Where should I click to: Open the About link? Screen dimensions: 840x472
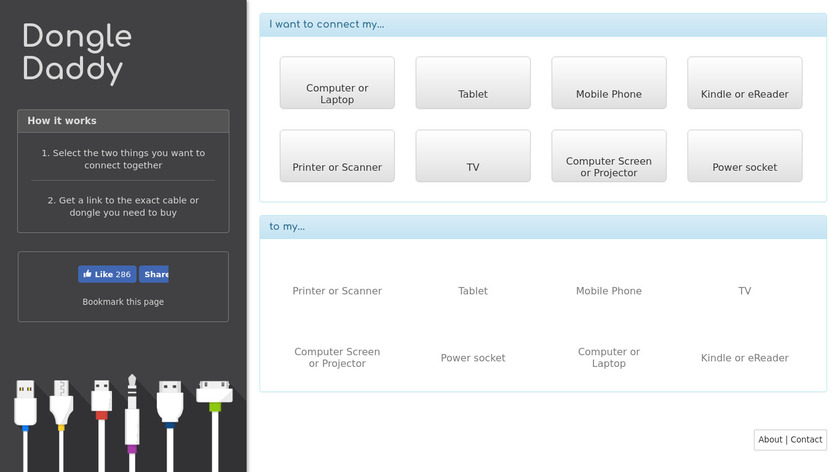770,439
